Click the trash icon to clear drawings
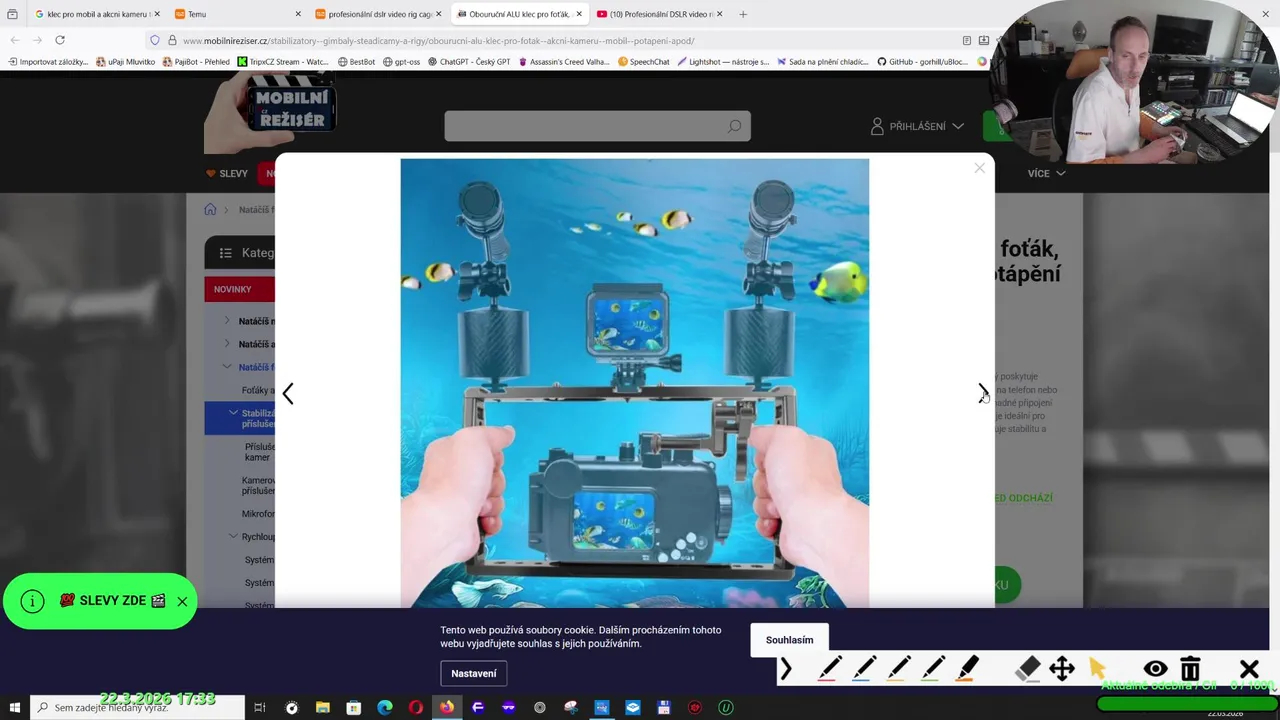This screenshot has height=720, width=1280. click(x=1190, y=668)
